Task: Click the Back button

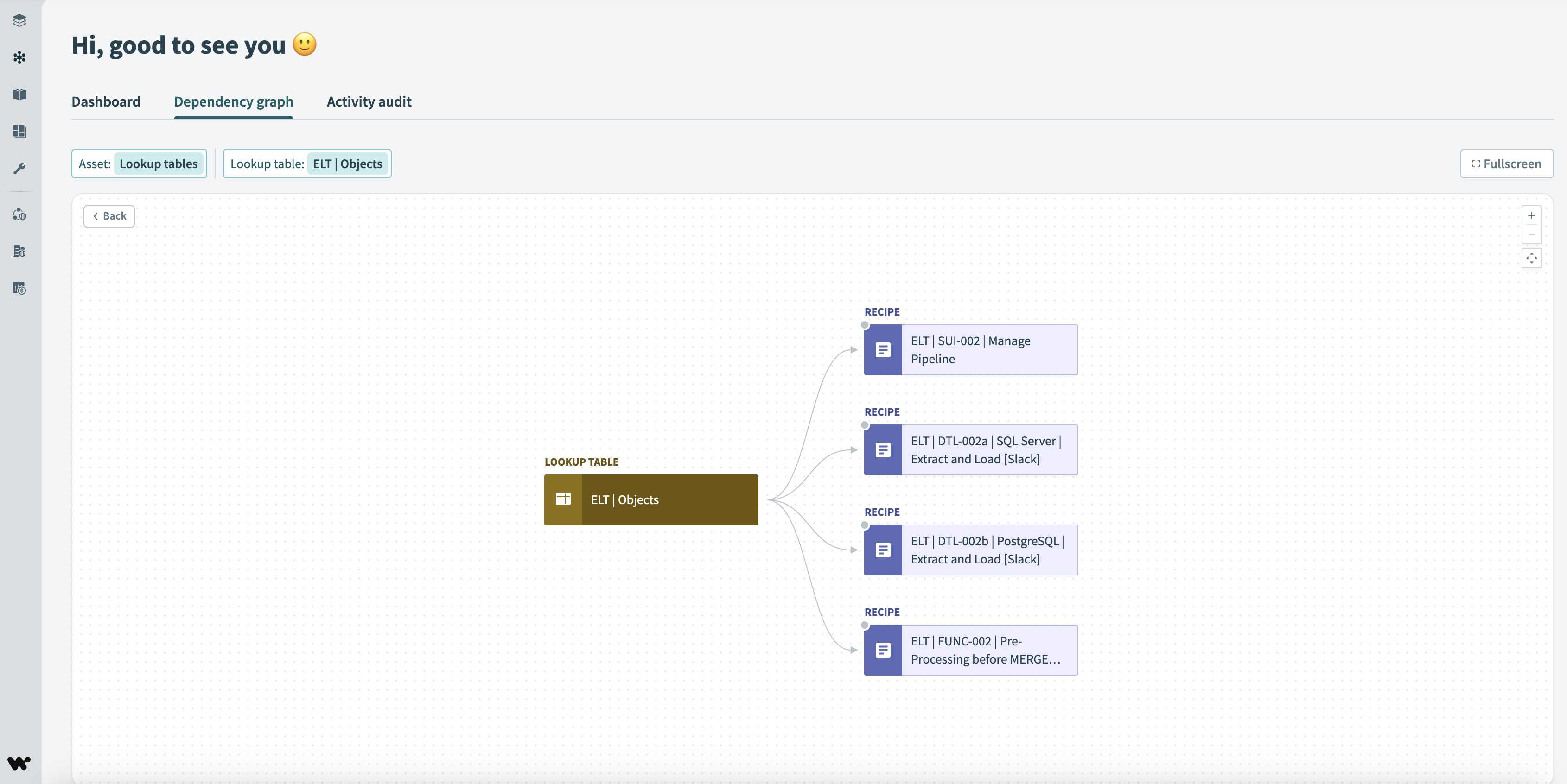Action: 109,216
